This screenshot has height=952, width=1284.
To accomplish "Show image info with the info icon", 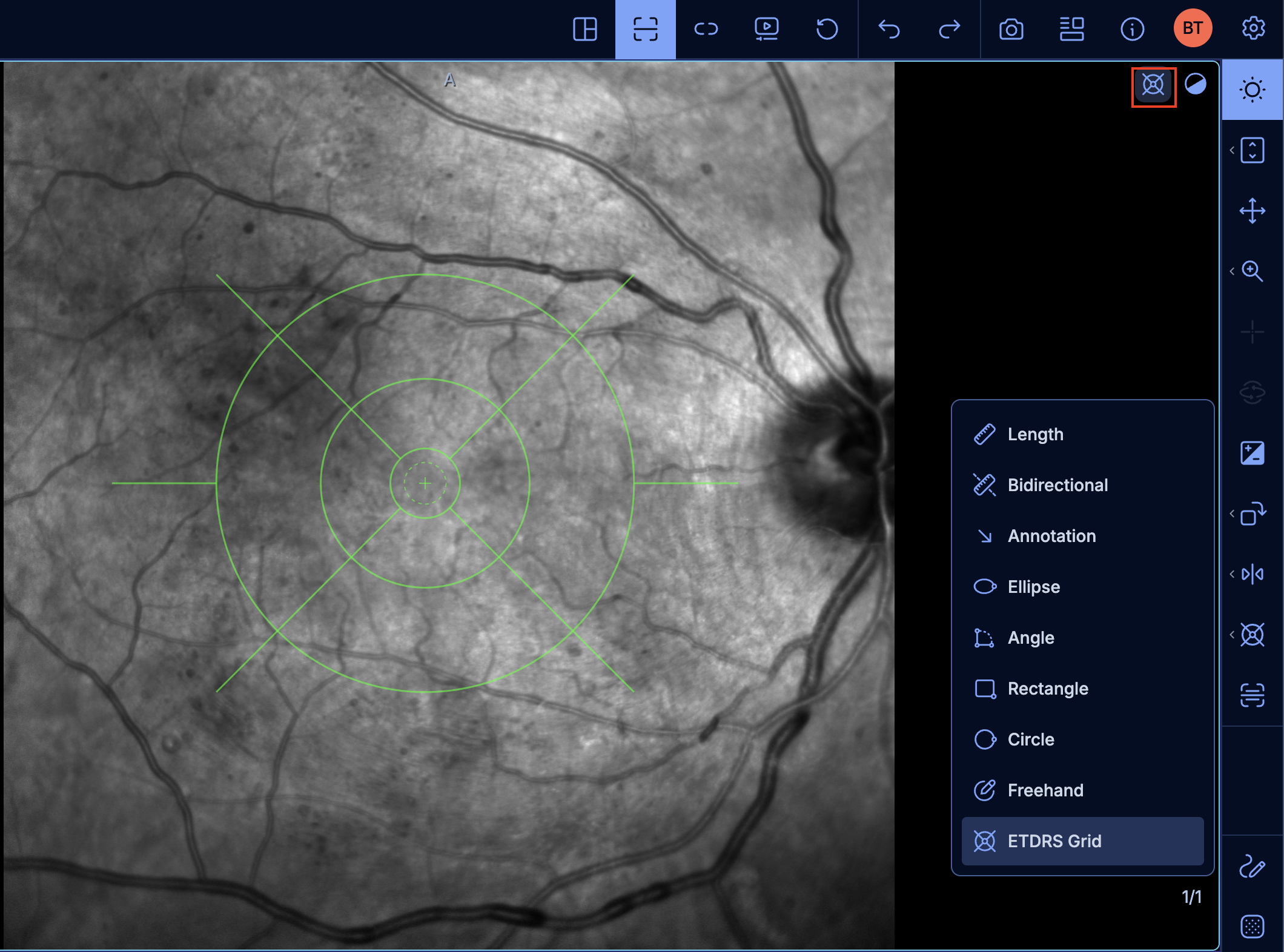I will (1133, 29).
